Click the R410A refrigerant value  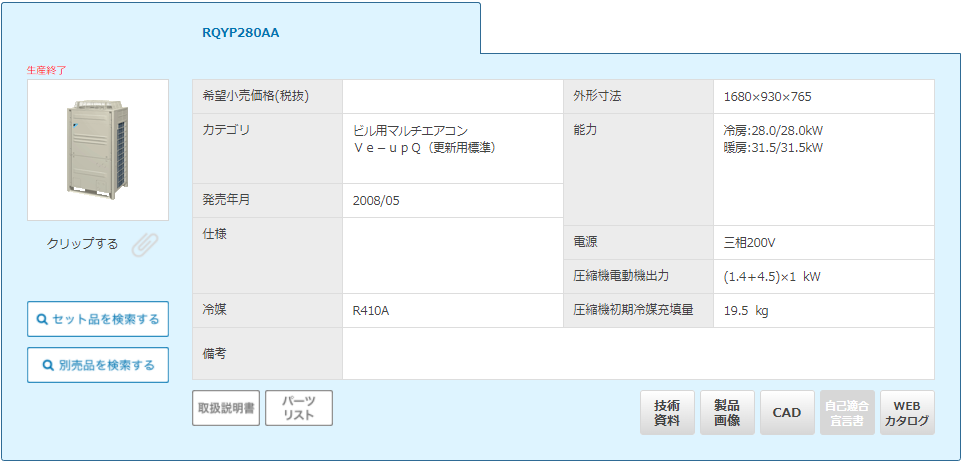point(371,311)
